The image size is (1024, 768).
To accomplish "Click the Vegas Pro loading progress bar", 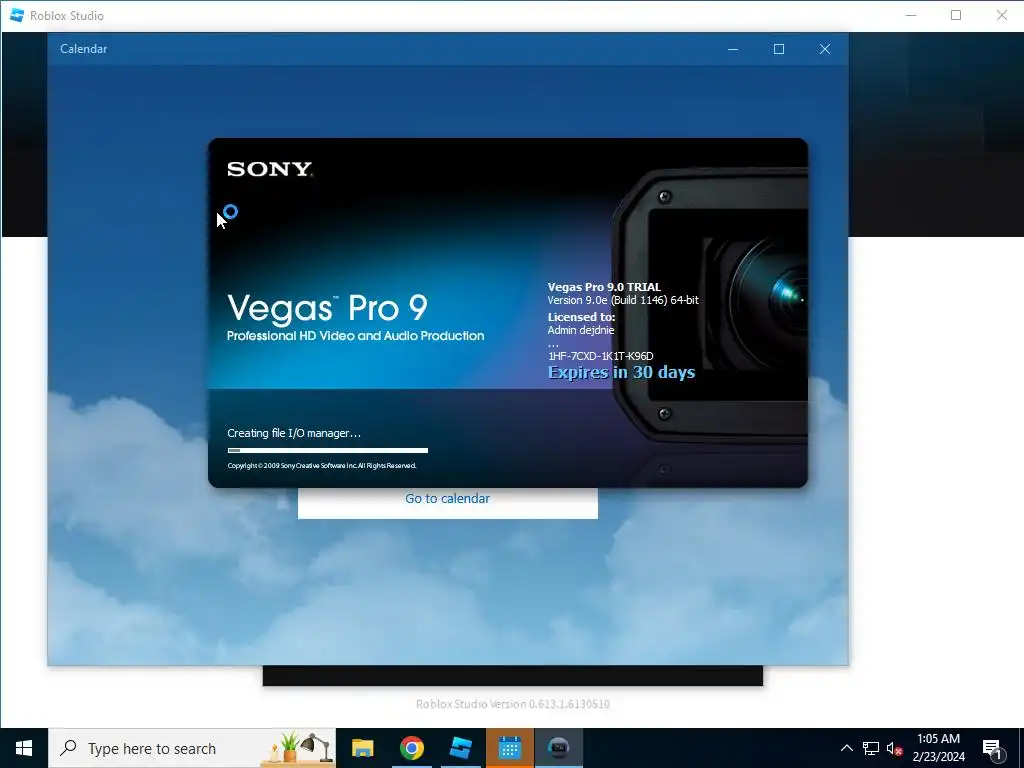I will [328, 450].
